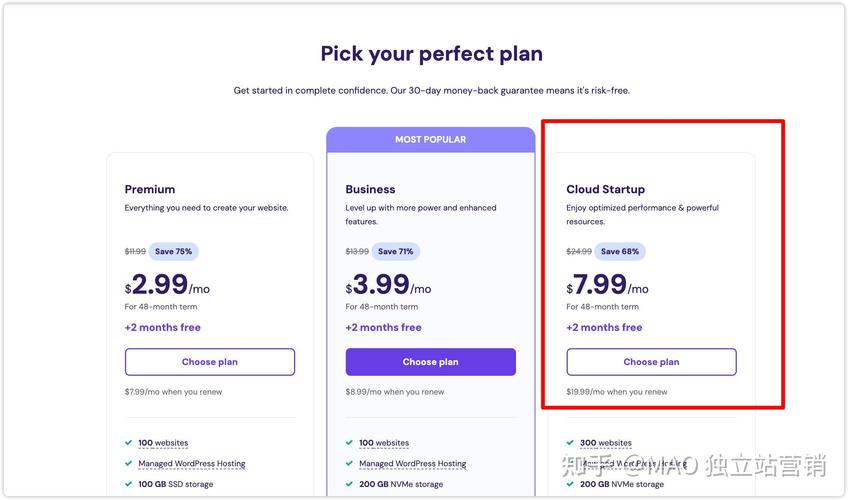Click checkmark next to Business 200 GB NVMe storage

tap(349, 484)
